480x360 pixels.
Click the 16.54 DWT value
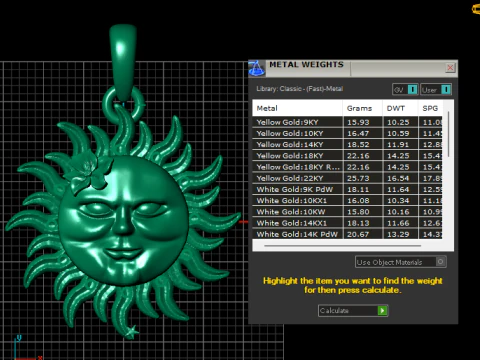[398, 178]
